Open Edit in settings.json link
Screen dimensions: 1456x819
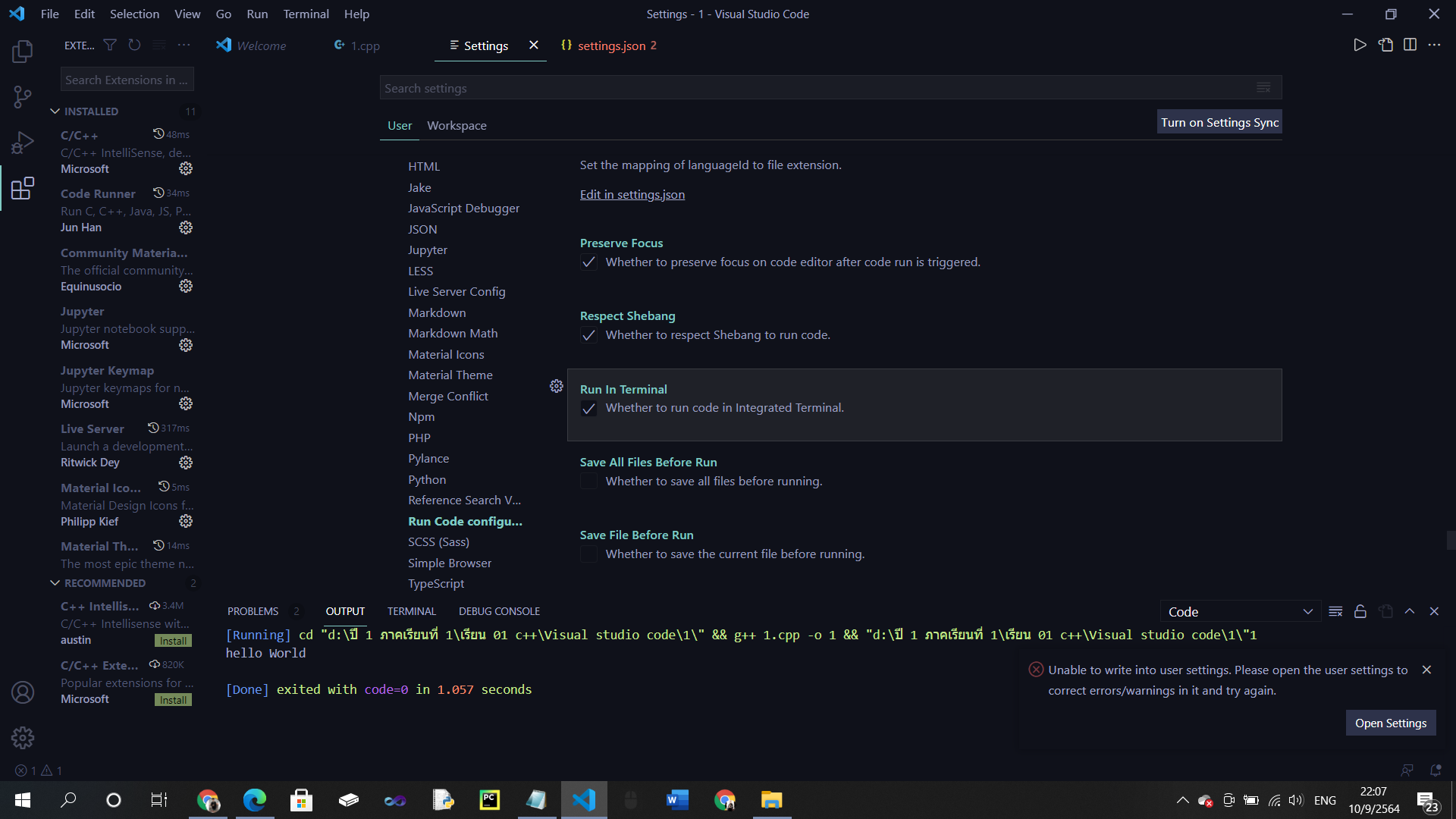(632, 195)
